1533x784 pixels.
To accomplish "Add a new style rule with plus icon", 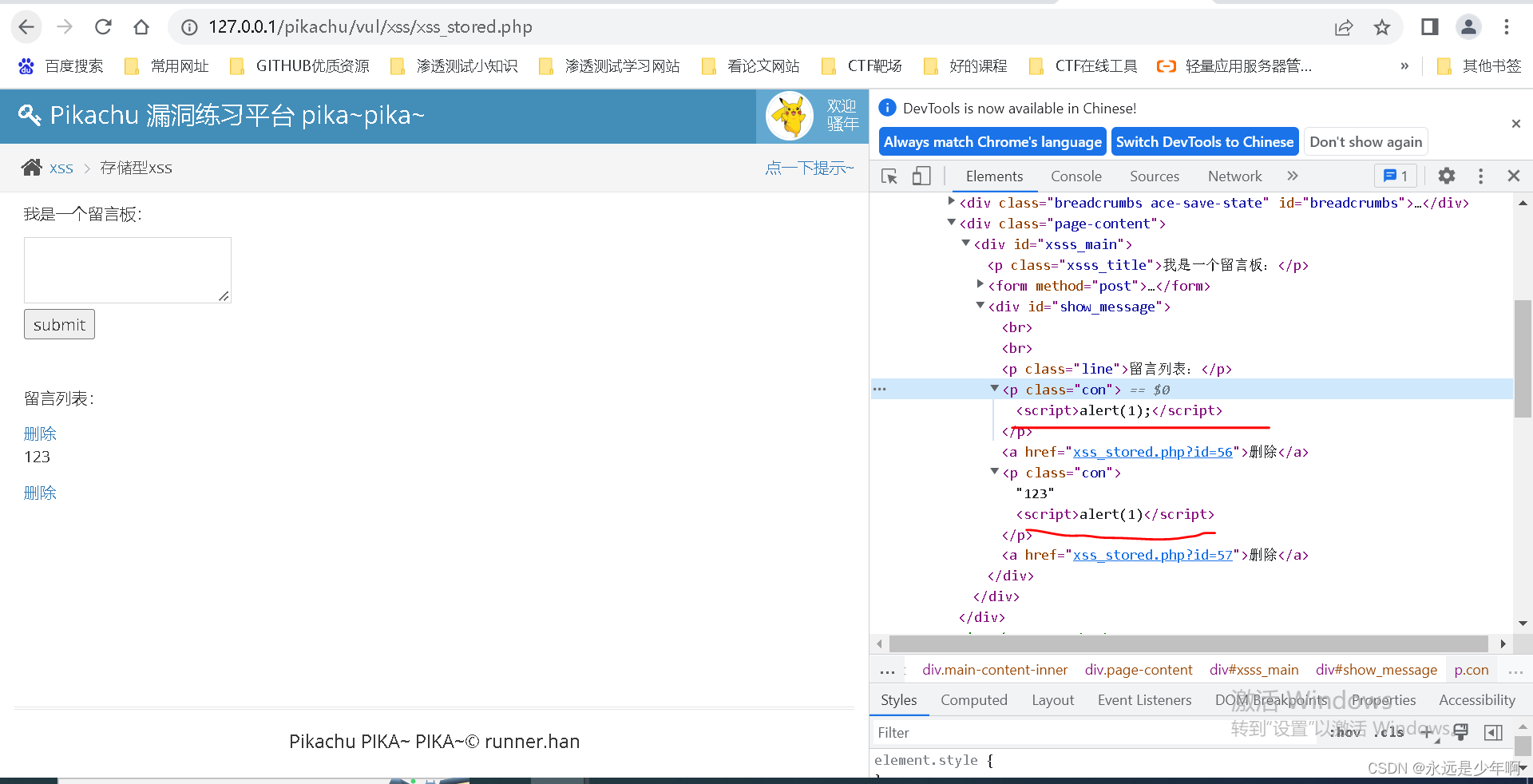I will (x=1428, y=732).
